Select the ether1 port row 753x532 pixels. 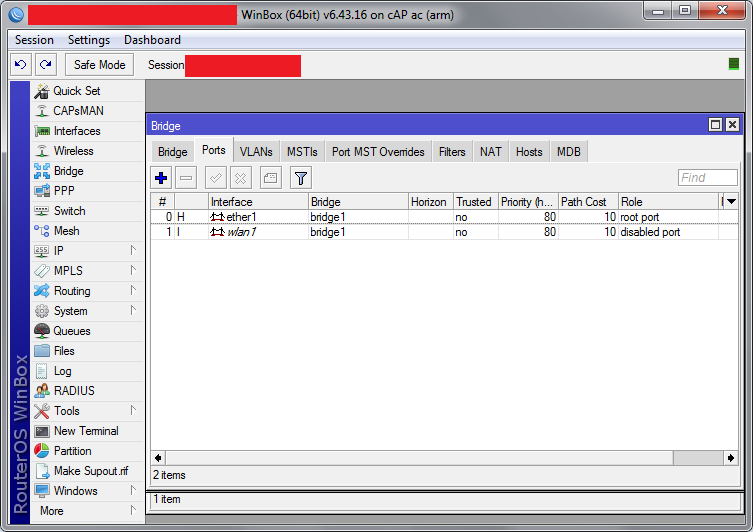click(444, 217)
